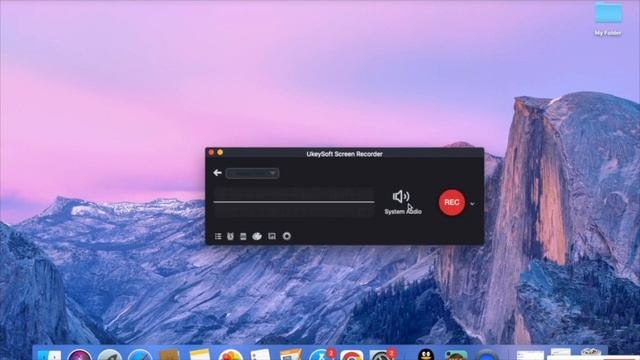This screenshot has width=640, height=360.
Task: Open the recording mode dropdown
Action: [252, 173]
